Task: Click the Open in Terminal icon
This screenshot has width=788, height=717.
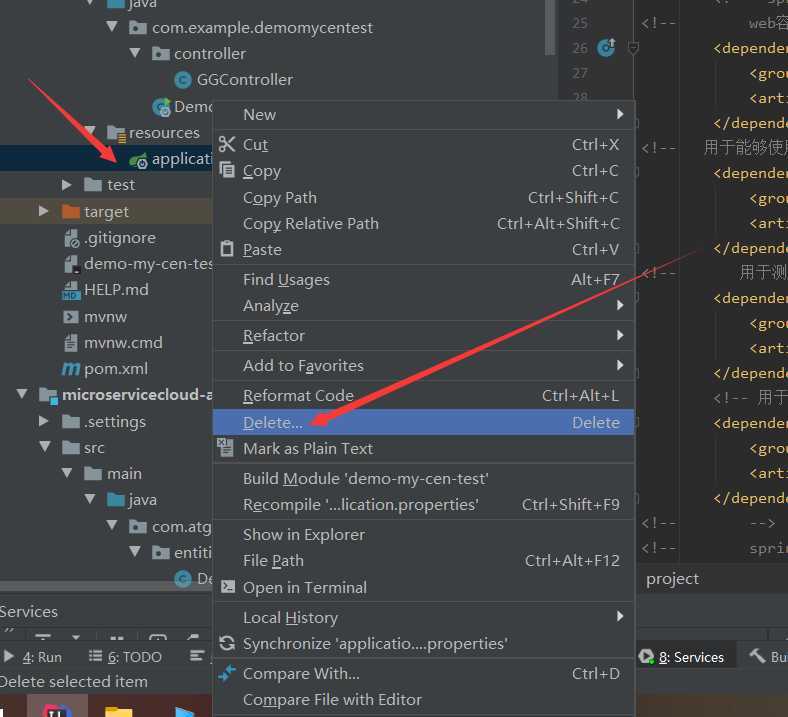Action: (228, 586)
